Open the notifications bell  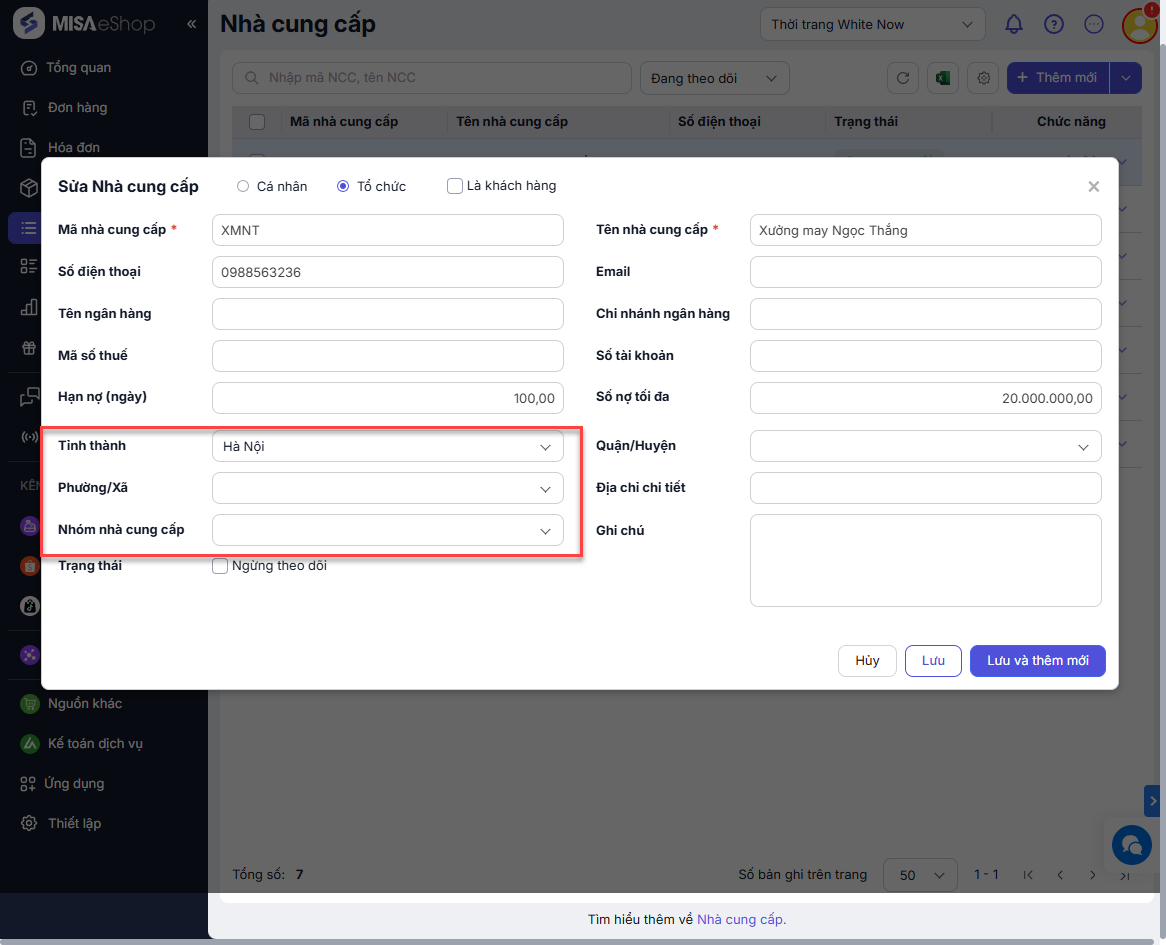point(1014,25)
